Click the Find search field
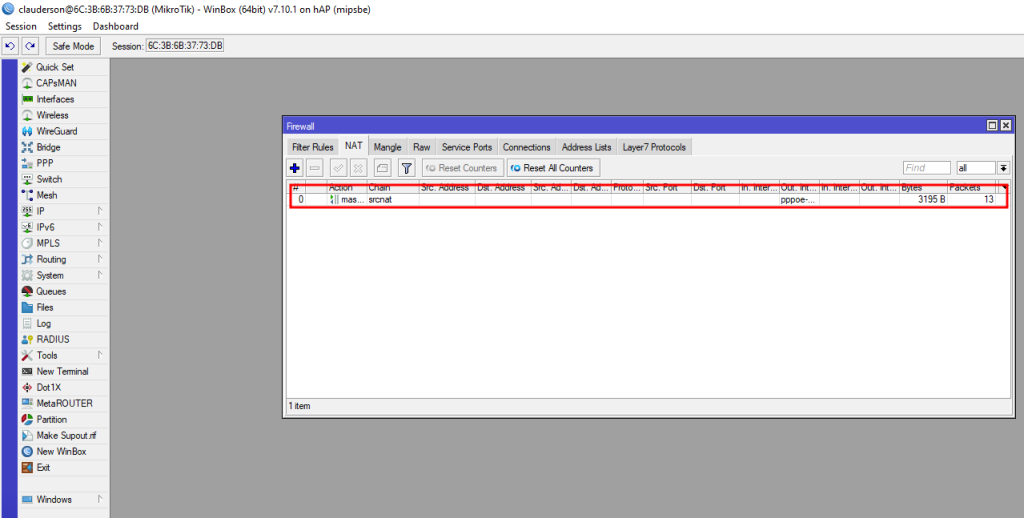This screenshot has height=518, width=1024. click(x=927, y=168)
